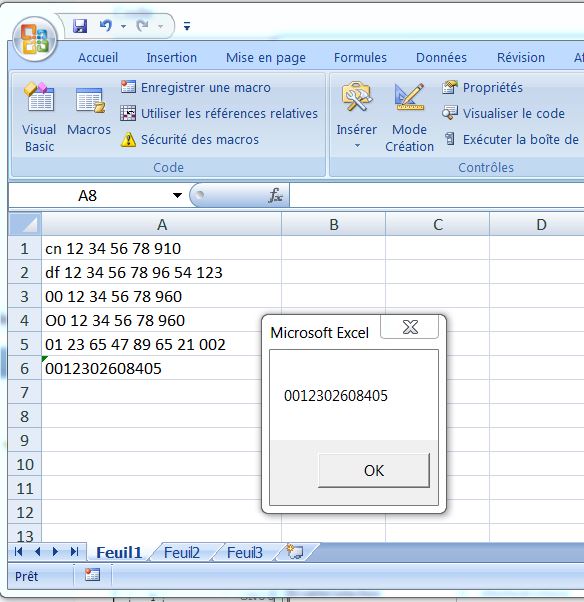Image resolution: width=584 pixels, height=602 pixels.
Task: Select row 7 header
Action: pos(25,392)
